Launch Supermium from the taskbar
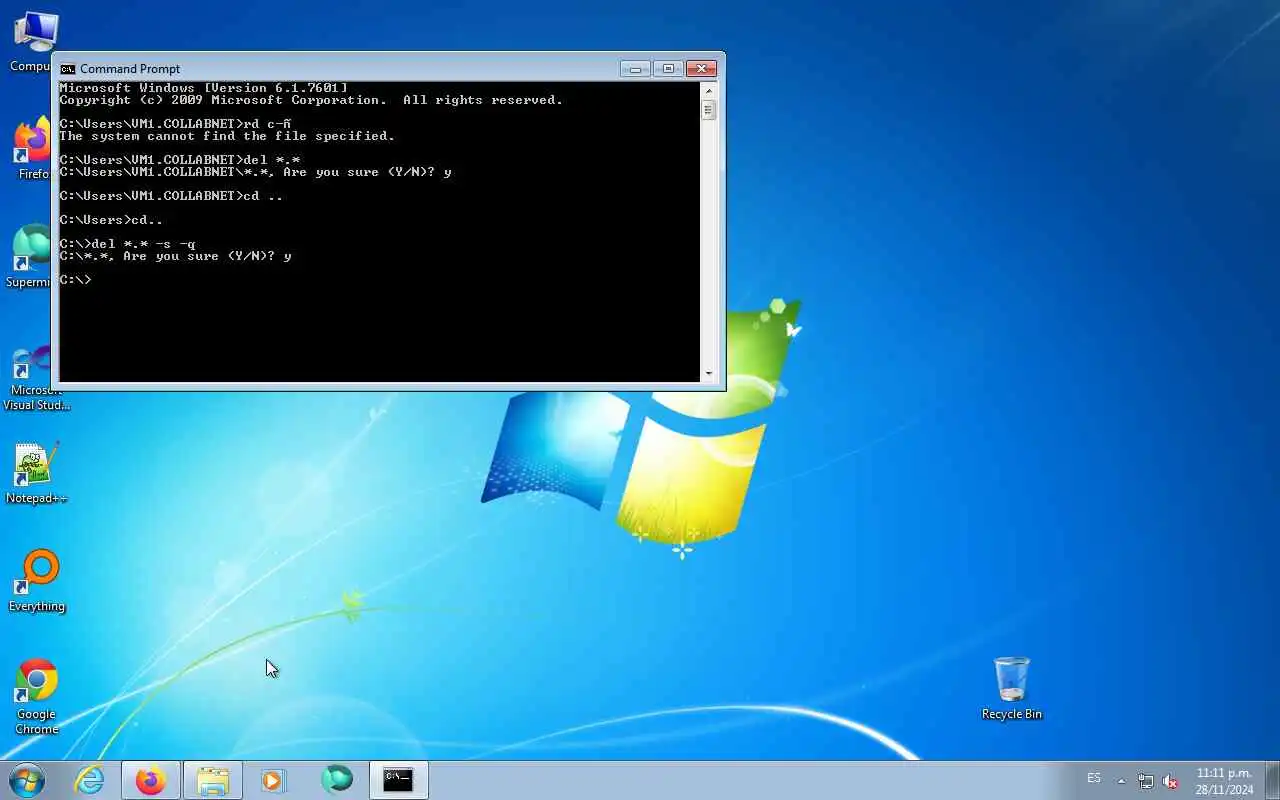Screen dimensions: 1280x800 337,780
